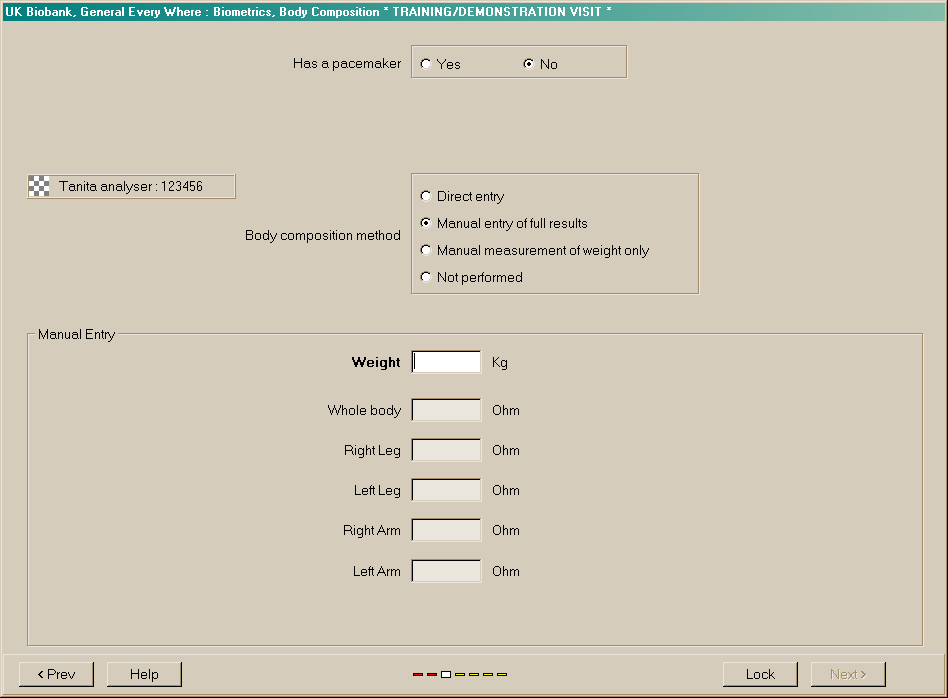Viewport: 948px width, 698px height.
Task: Click the checkered Tanita analyser icon
Action: pos(39,186)
